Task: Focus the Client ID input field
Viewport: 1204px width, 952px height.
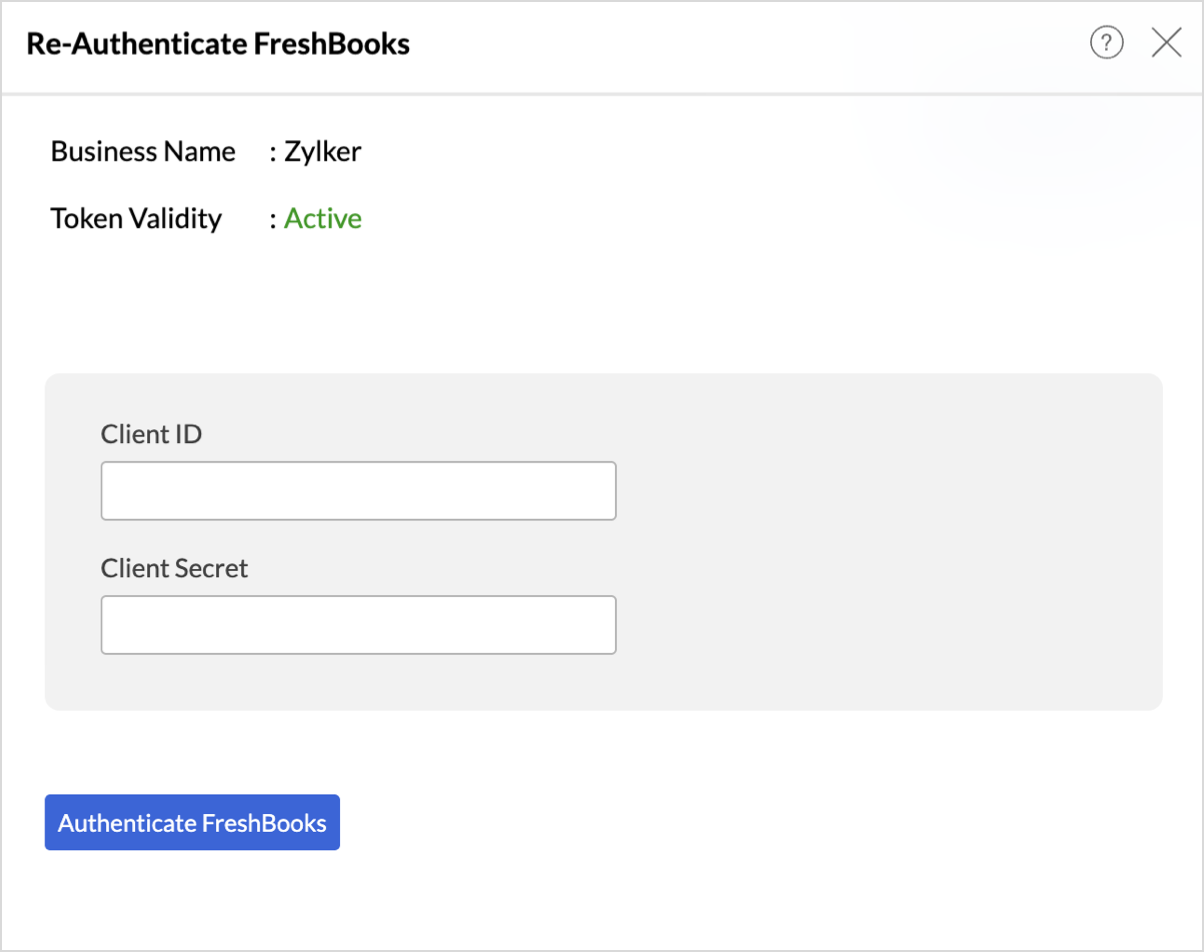Action: [x=358, y=491]
